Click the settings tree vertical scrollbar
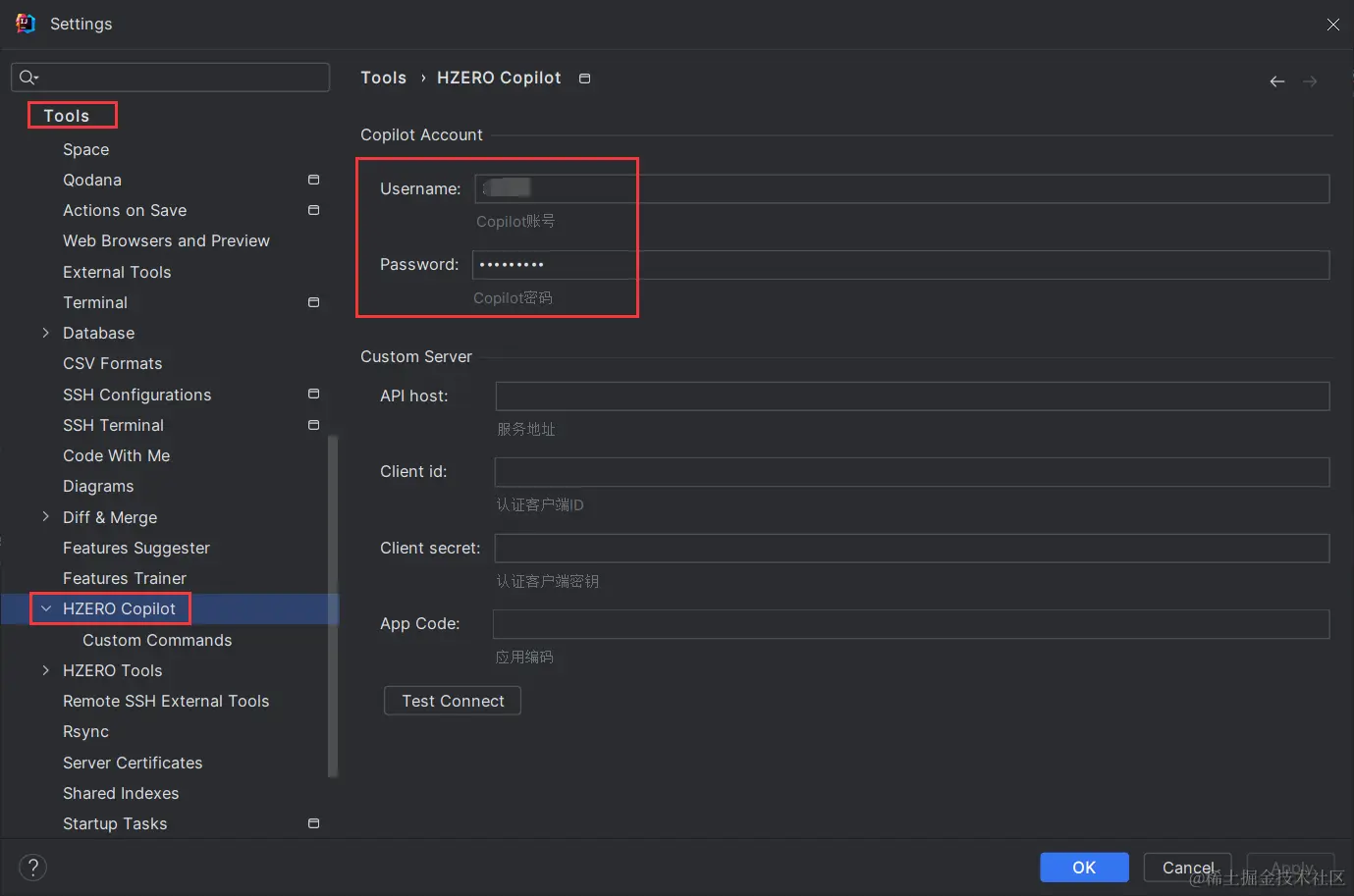The width and height of the screenshot is (1354, 896). point(333,606)
